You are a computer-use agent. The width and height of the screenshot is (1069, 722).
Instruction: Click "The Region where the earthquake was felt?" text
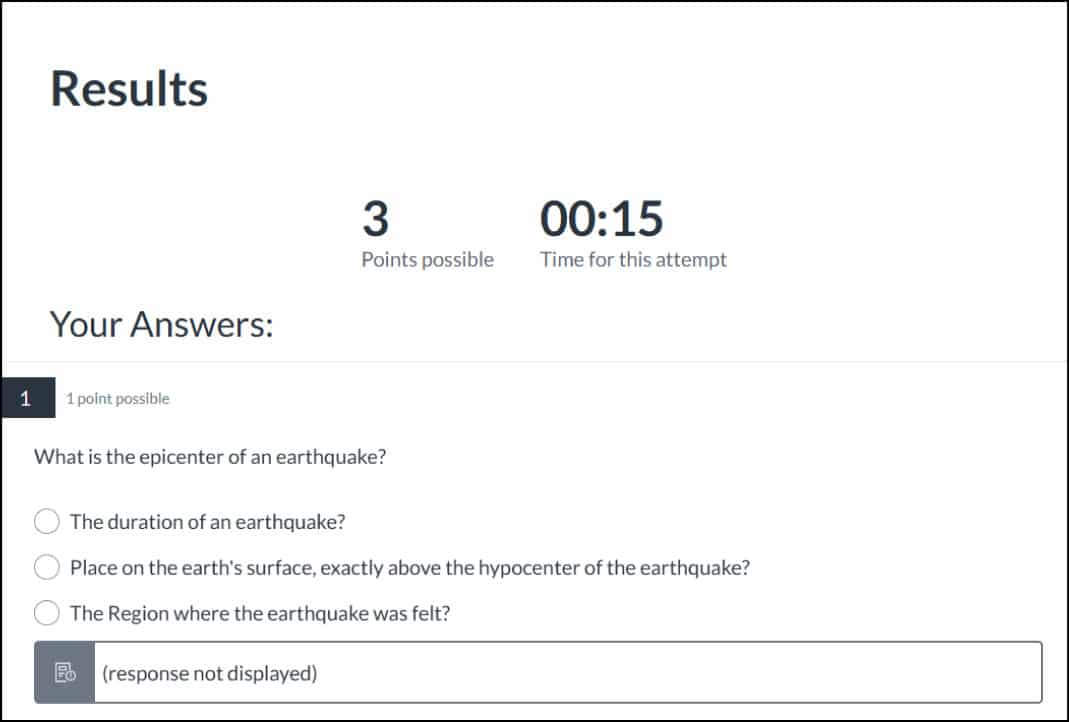pos(260,613)
